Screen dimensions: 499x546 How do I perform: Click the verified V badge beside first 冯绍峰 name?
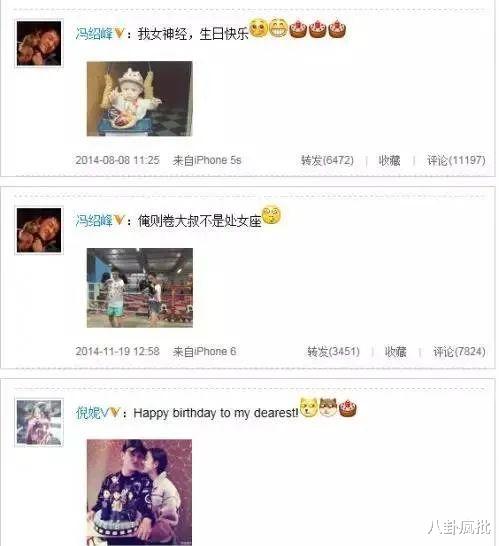[x=119, y=34]
